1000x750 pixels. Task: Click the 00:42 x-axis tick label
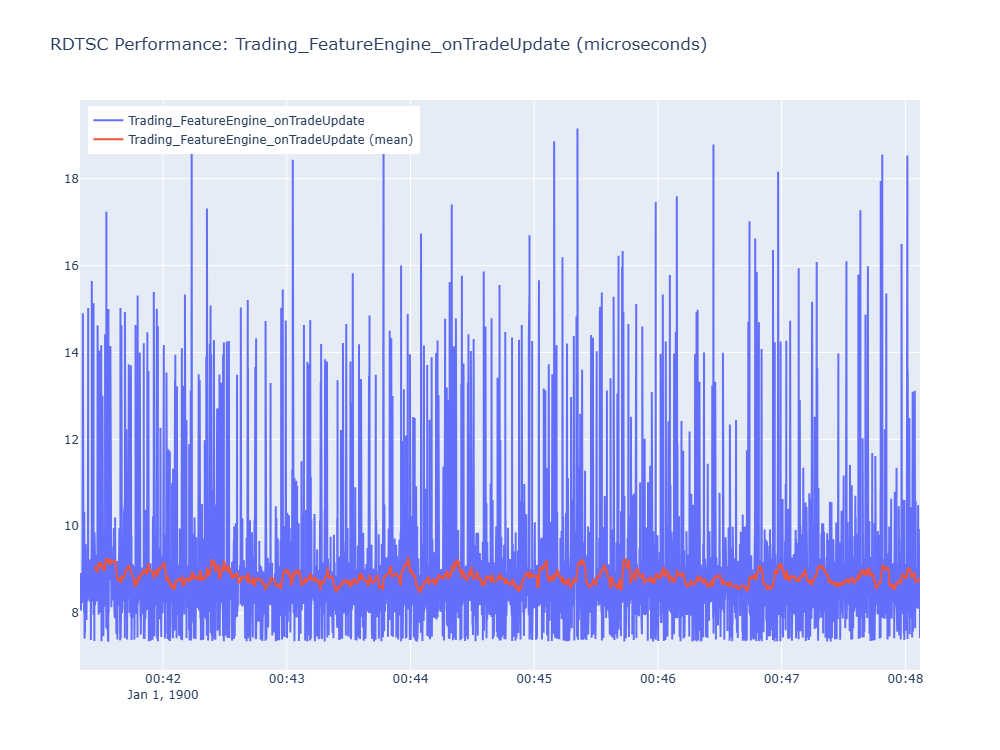(x=163, y=679)
